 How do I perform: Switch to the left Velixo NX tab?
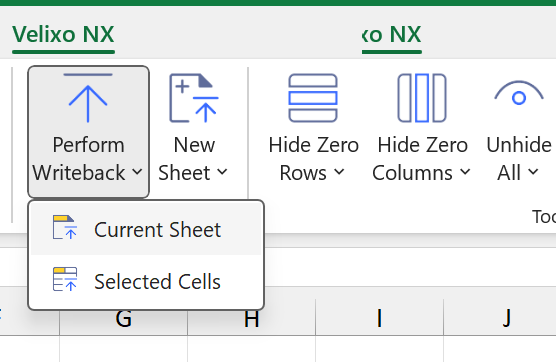63,35
